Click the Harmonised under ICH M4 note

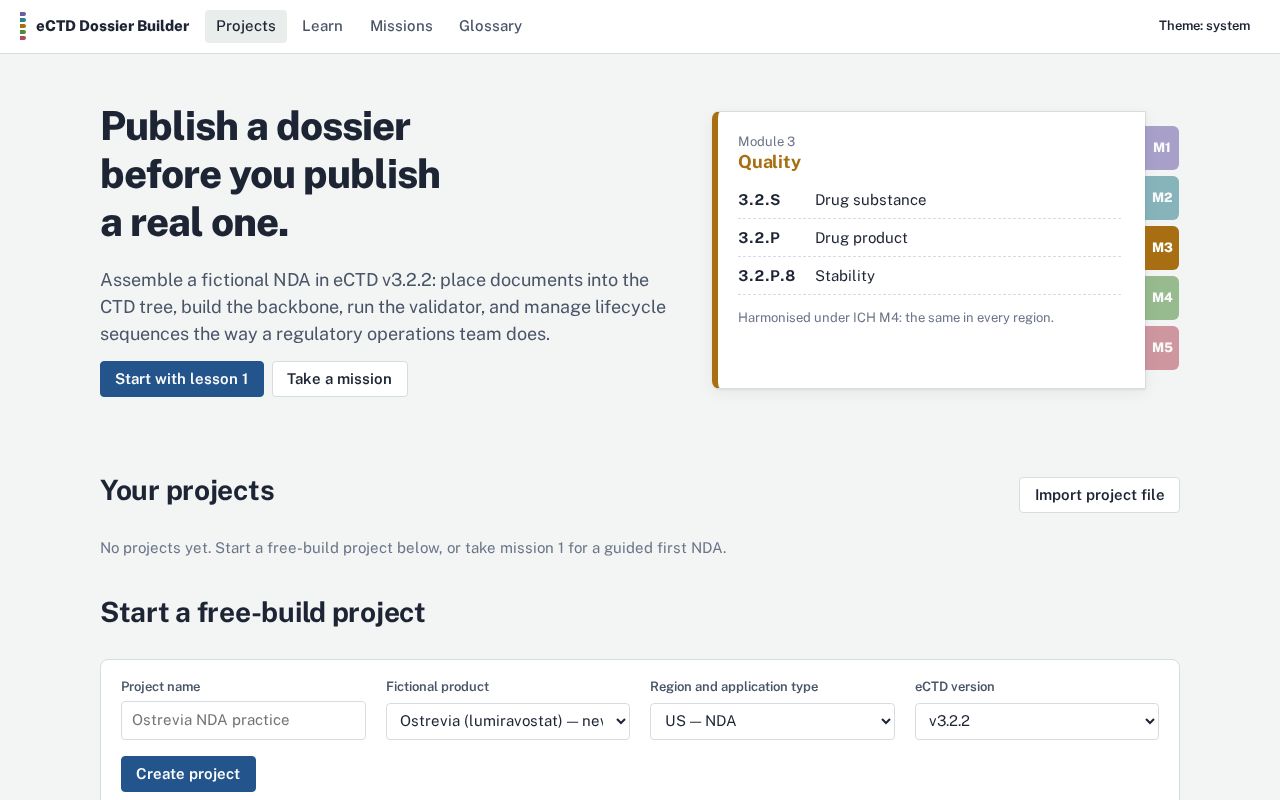click(896, 318)
